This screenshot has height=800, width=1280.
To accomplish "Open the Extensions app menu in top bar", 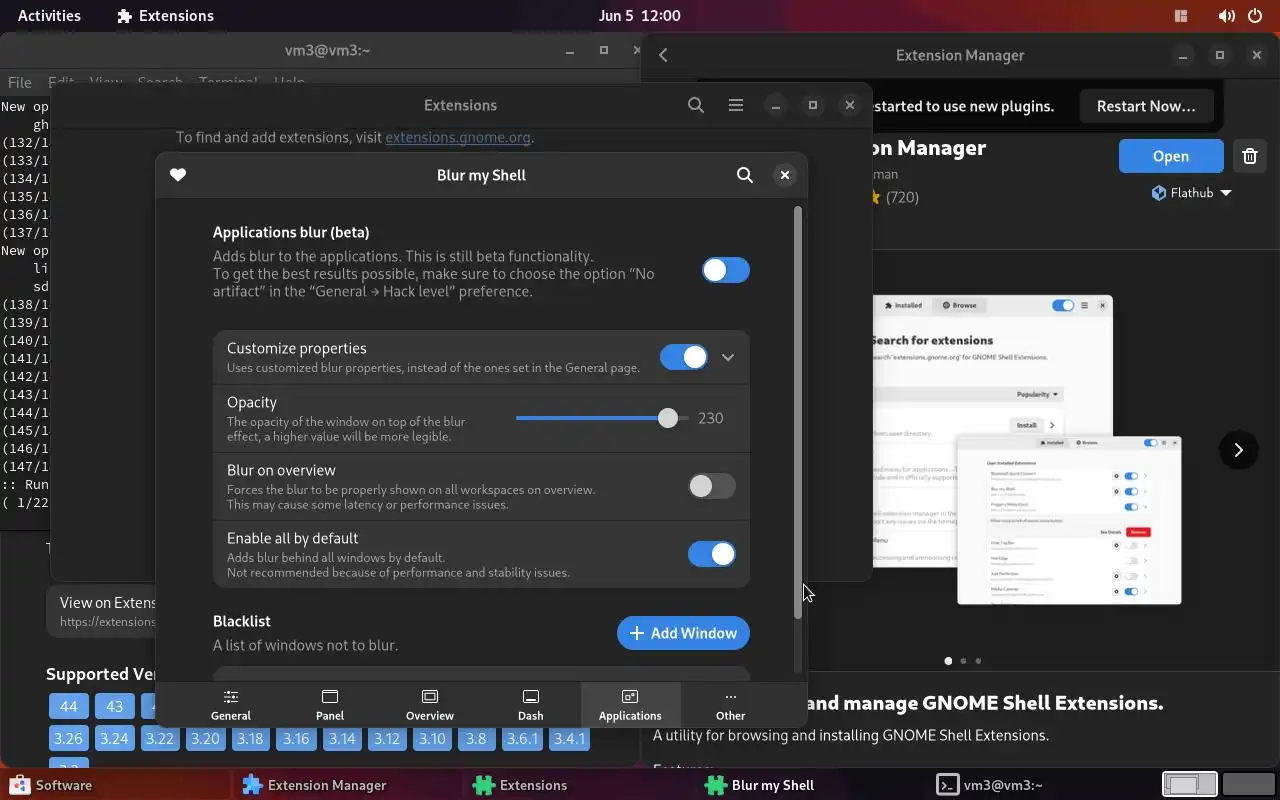I will click(x=165, y=16).
